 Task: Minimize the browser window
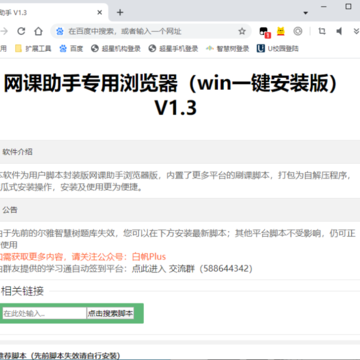pos(323,7)
